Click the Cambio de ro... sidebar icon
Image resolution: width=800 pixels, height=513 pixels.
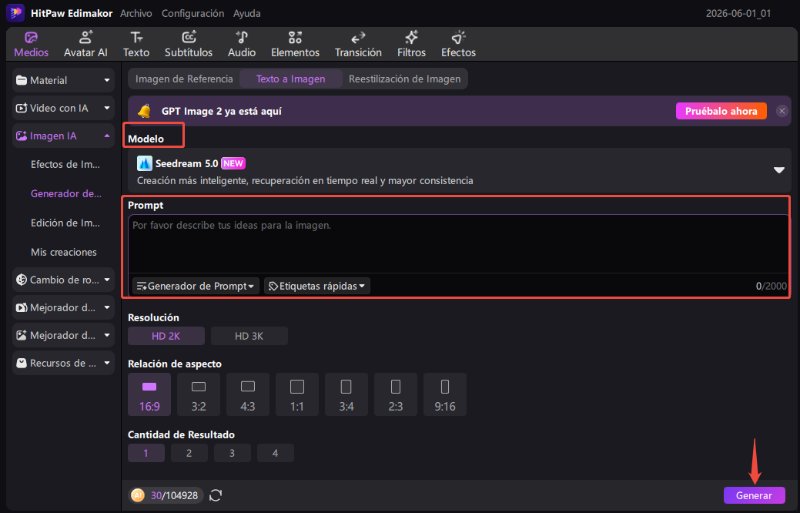[x=21, y=280]
